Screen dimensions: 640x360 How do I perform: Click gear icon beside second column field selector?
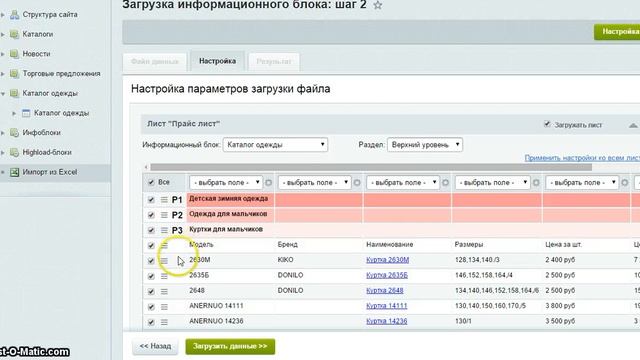pos(357,182)
